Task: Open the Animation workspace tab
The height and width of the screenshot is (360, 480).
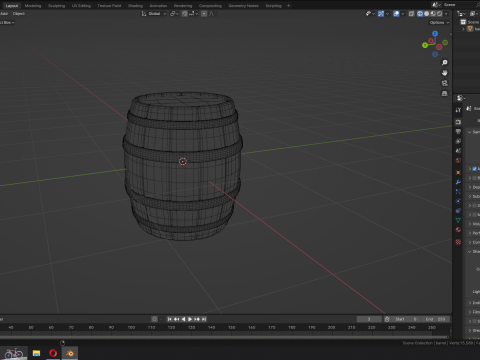Action: 158,6
